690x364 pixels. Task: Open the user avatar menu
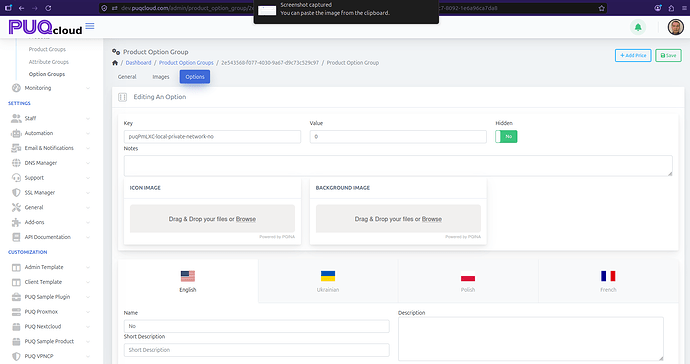pos(675,27)
